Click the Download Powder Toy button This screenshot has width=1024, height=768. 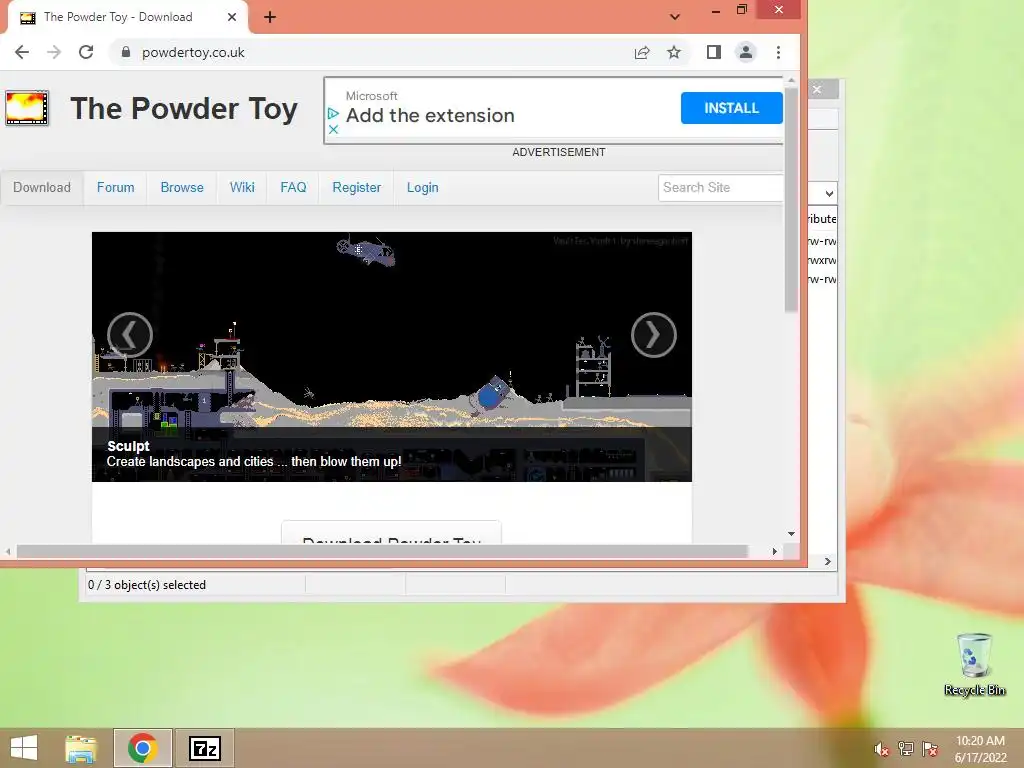[392, 532]
